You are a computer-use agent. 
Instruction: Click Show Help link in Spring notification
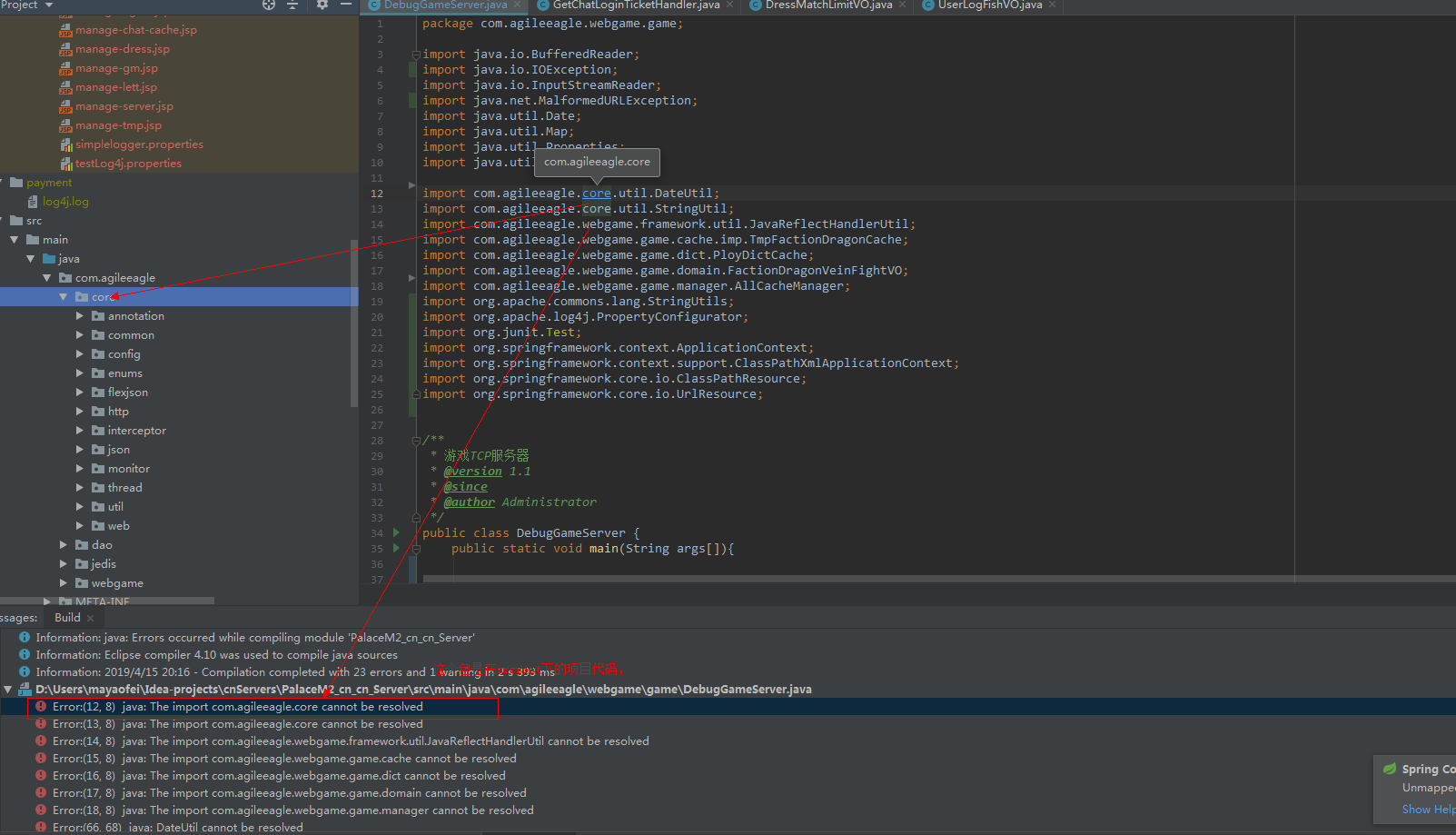1428,810
